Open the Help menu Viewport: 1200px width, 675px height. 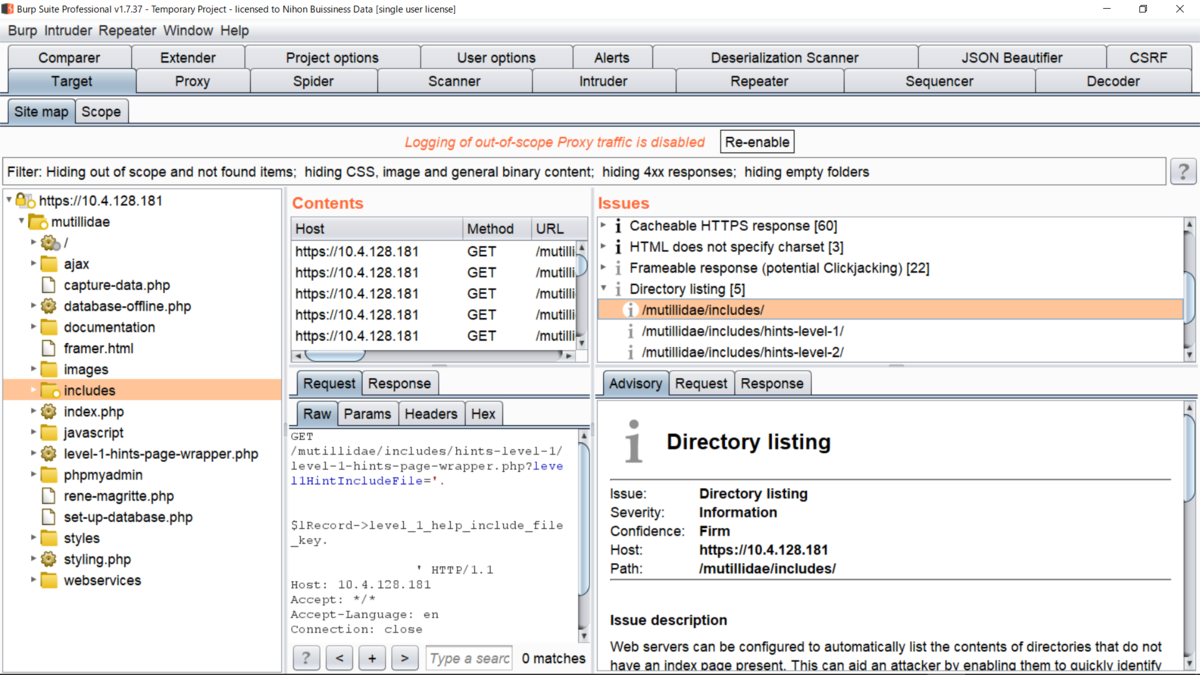pos(234,31)
